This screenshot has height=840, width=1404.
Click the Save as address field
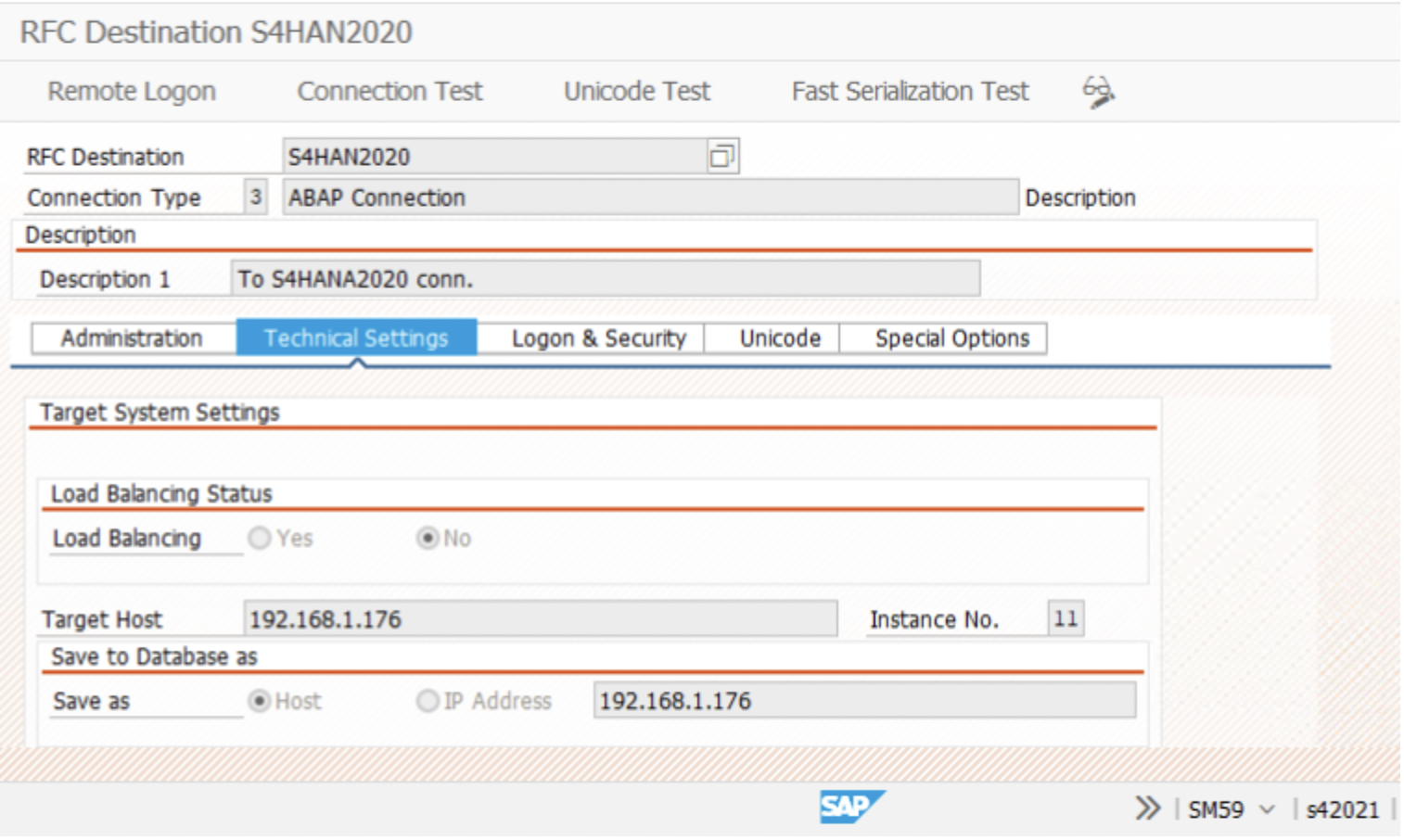864,700
